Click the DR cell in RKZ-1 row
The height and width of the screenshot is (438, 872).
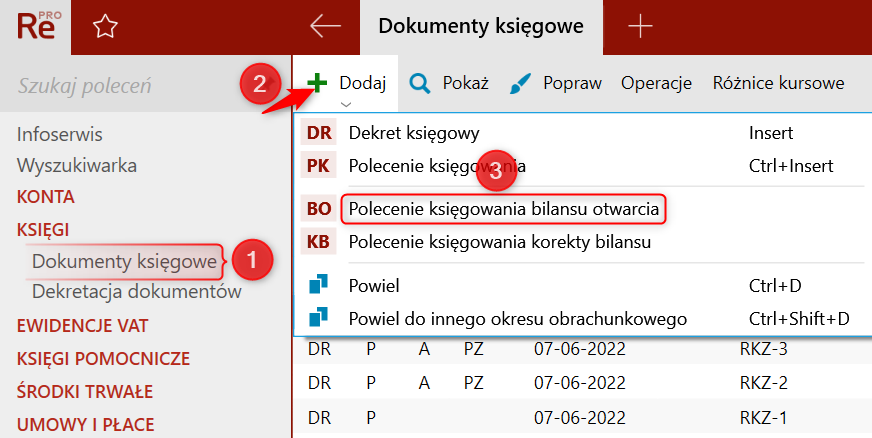(319, 417)
